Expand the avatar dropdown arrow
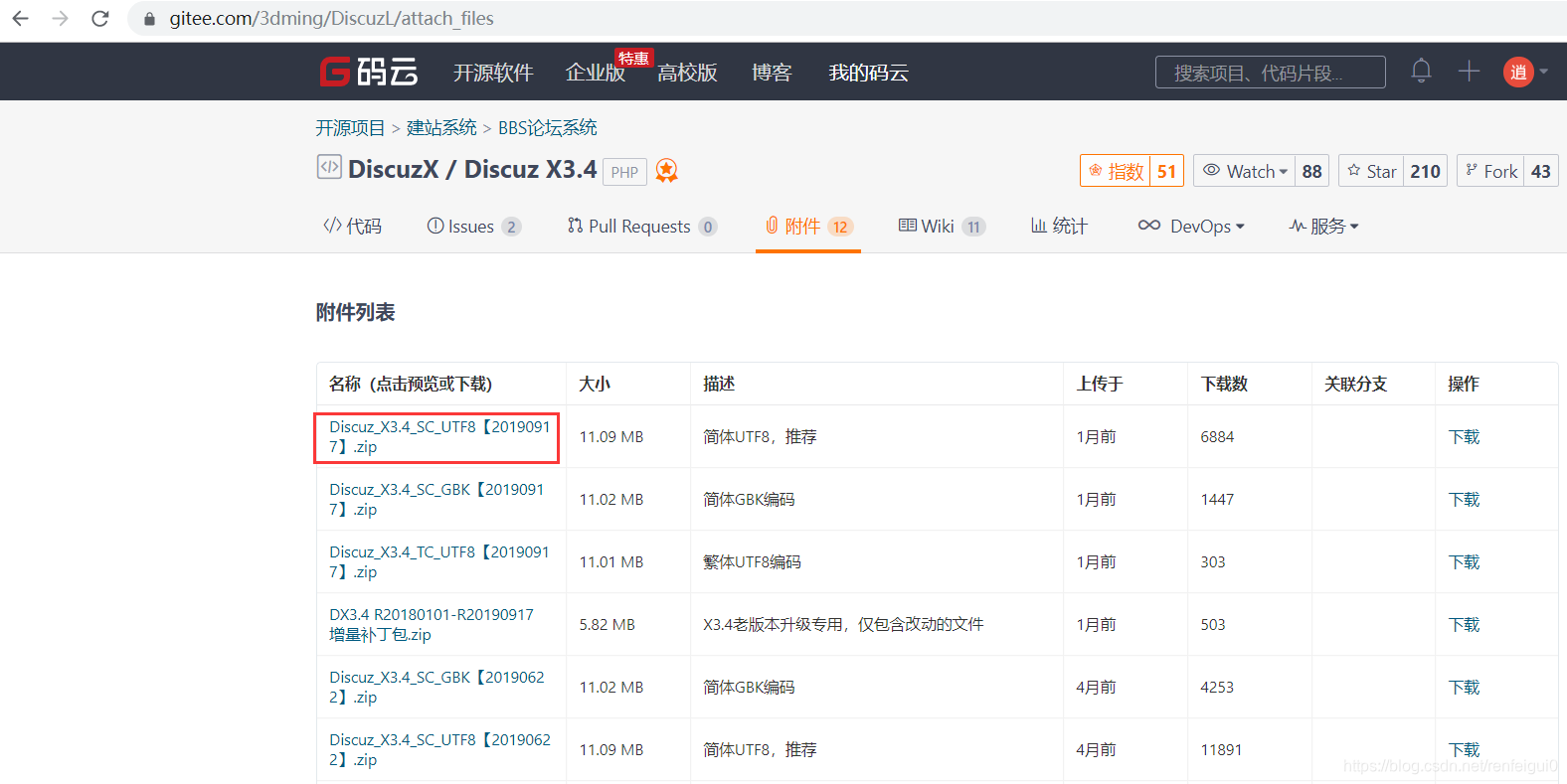Screen dimensions: 1567x784 [x=1543, y=72]
